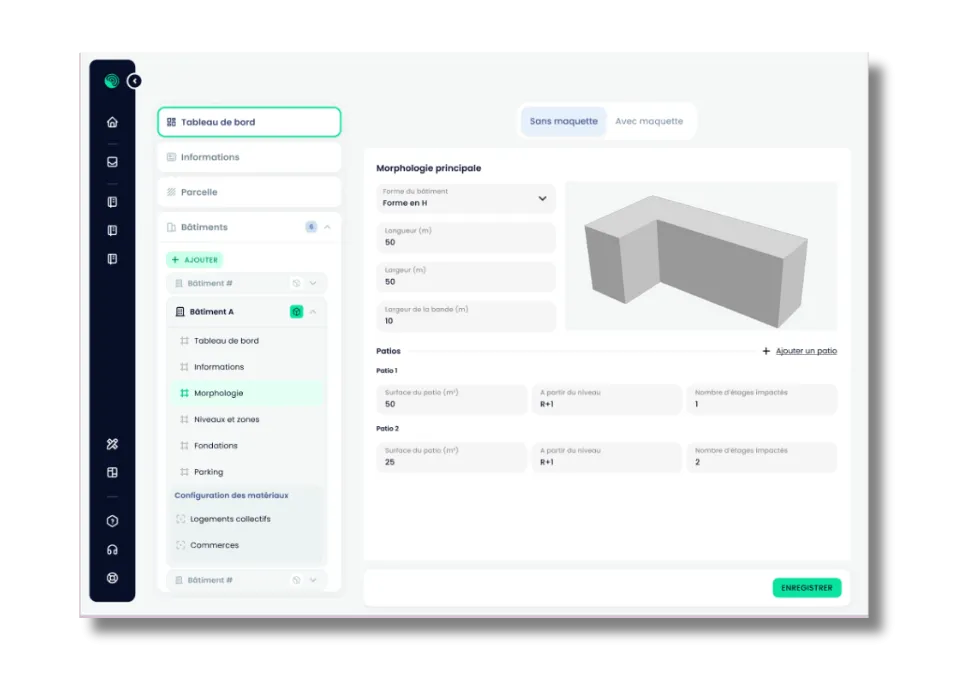Open Logements collectifs materials configuration
Image resolution: width=975 pixels, height=699 pixels.
(248, 519)
